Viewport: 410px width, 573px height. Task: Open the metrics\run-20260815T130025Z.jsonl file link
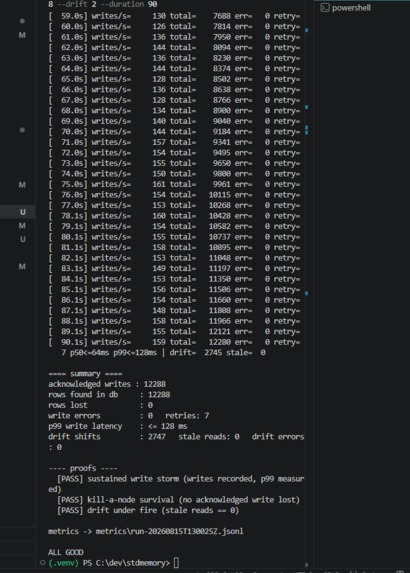(x=170, y=531)
